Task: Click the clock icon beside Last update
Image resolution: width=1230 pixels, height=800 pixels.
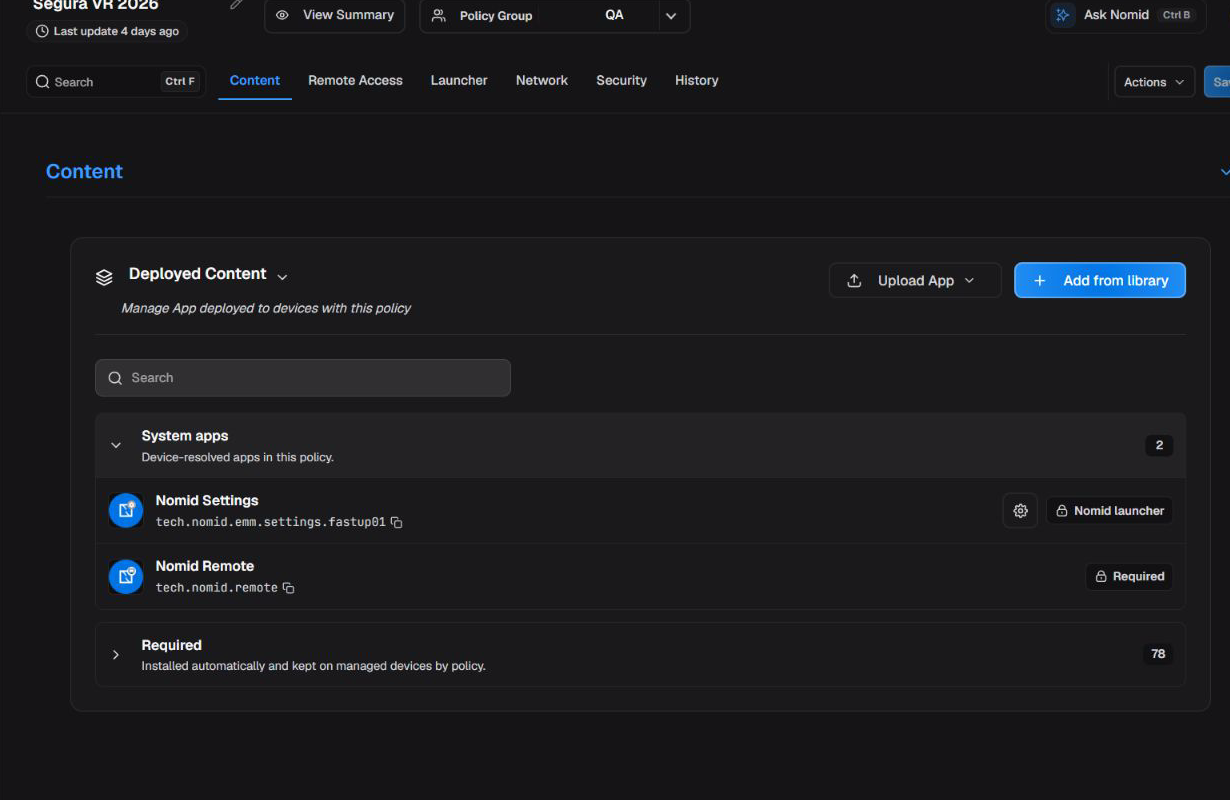Action: [x=42, y=31]
